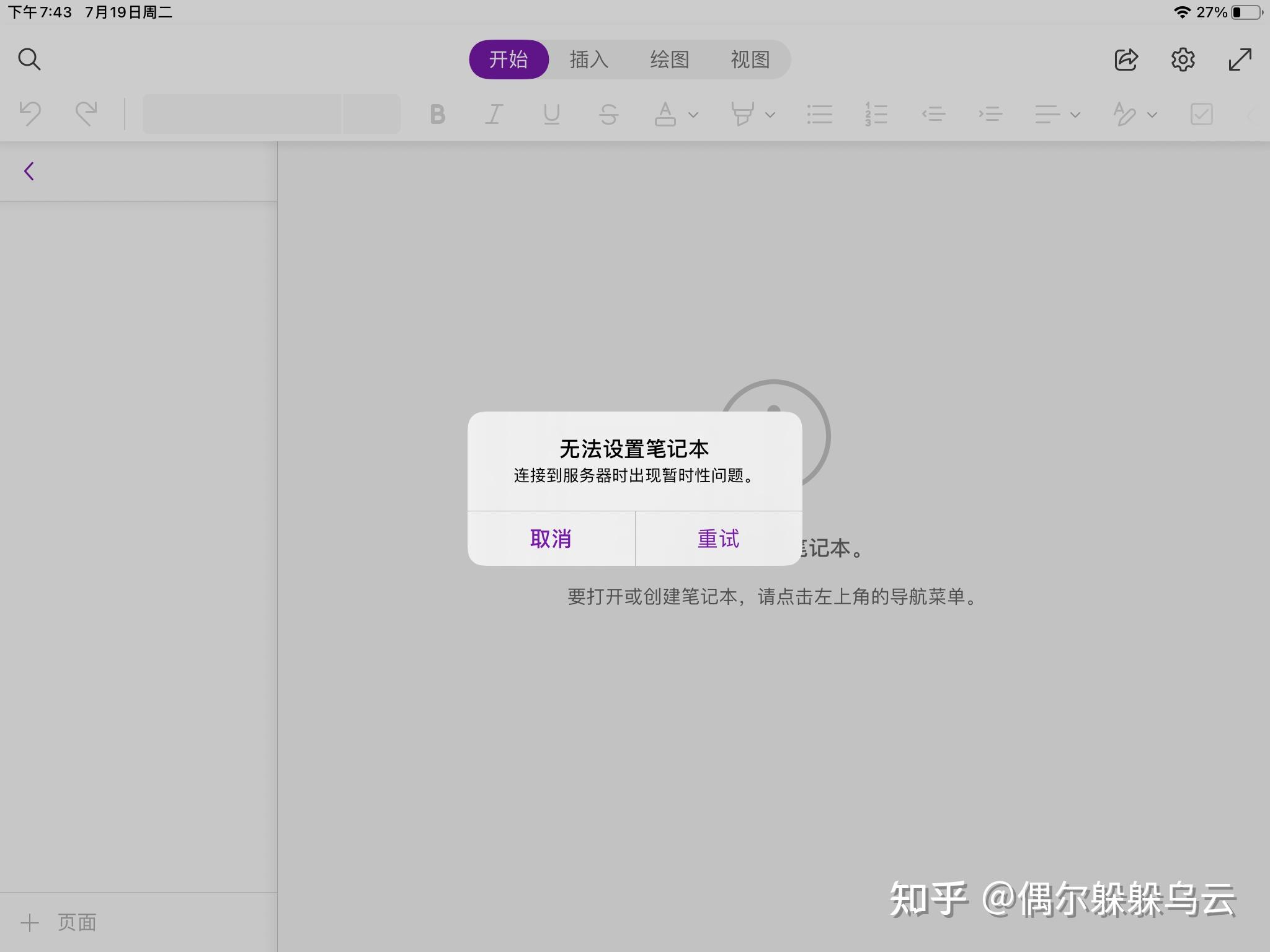The height and width of the screenshot is (952, 1270).
Task: Insert a bulleted list
Action: (x=820, y=115)
